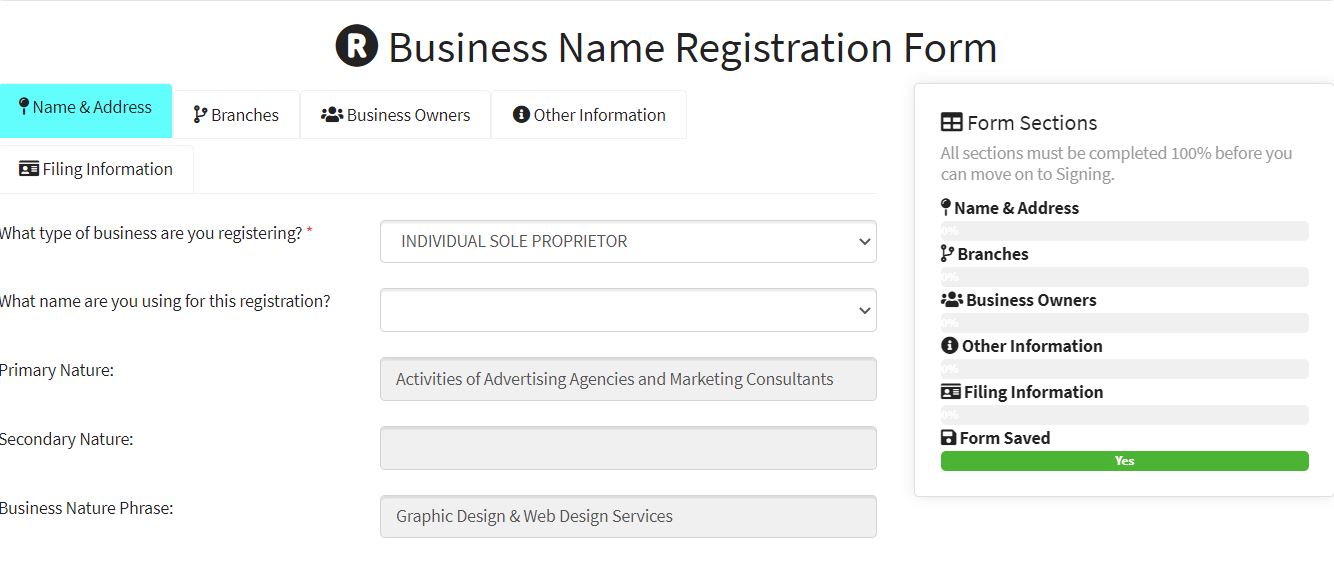Click the info icon in Form Sections list
This screenshot has height=563, width=1334.
949,346
